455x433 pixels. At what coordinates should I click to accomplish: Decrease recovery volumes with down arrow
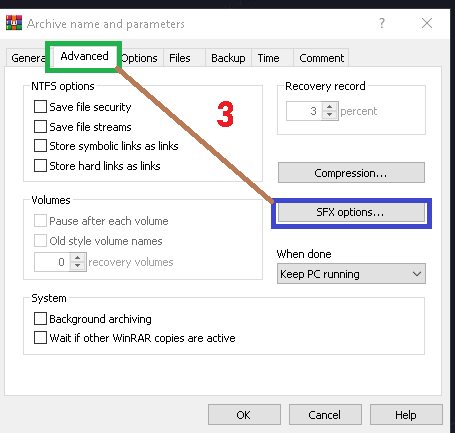tap(78, 266)
